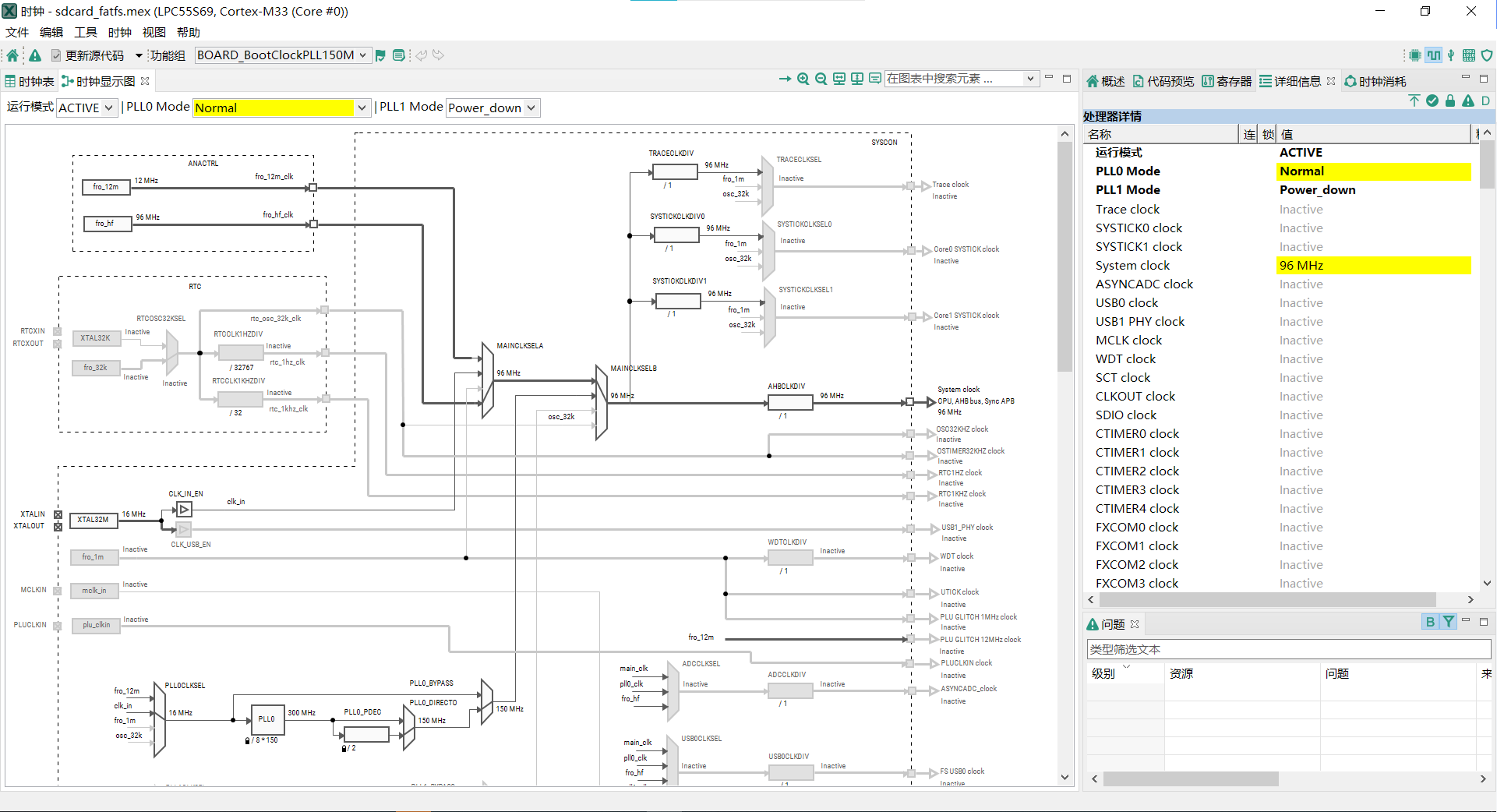
Task: Click the diagram element search field
Action: (x=954, y=79)
